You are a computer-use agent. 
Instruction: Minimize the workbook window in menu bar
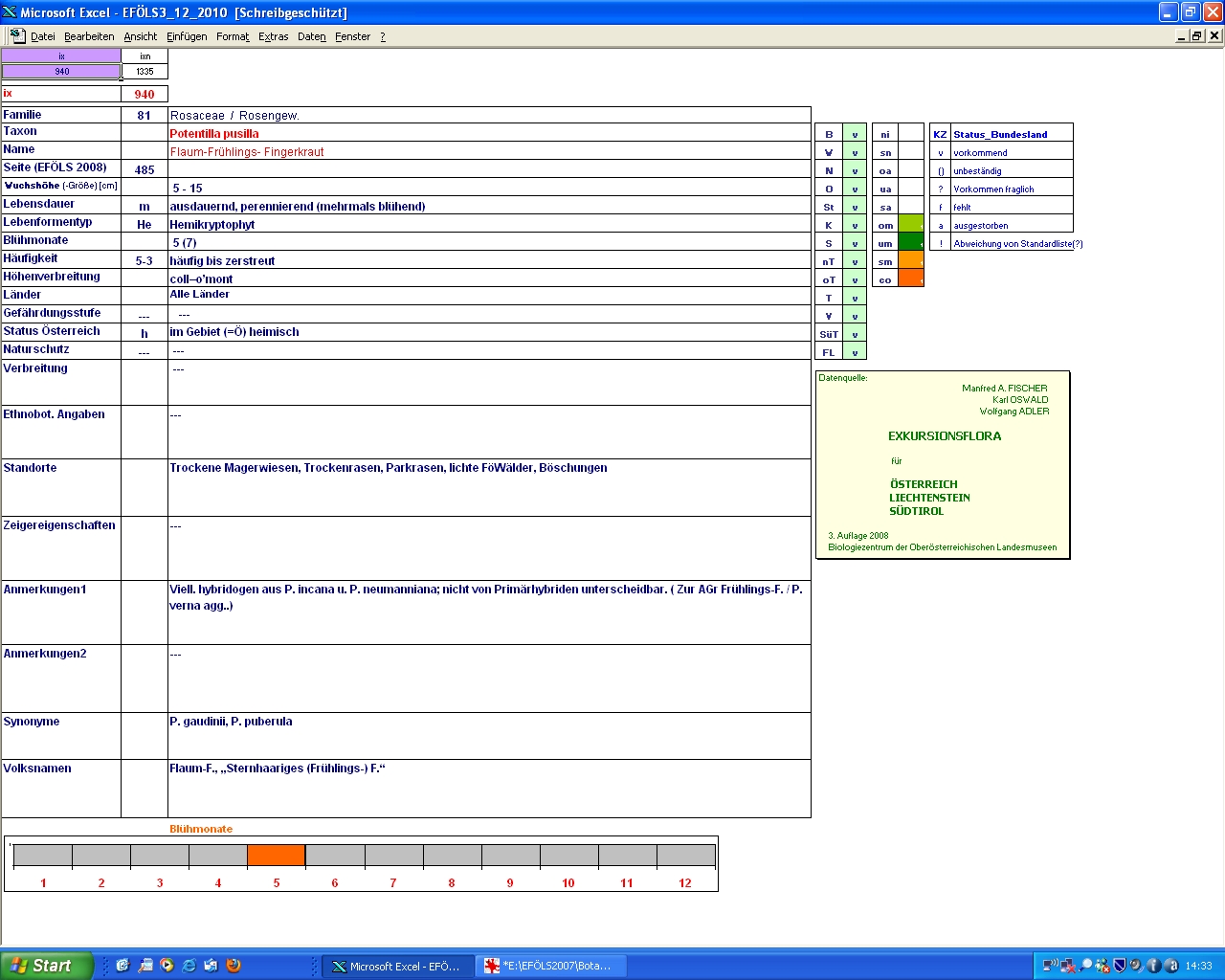pos(1182,35)
